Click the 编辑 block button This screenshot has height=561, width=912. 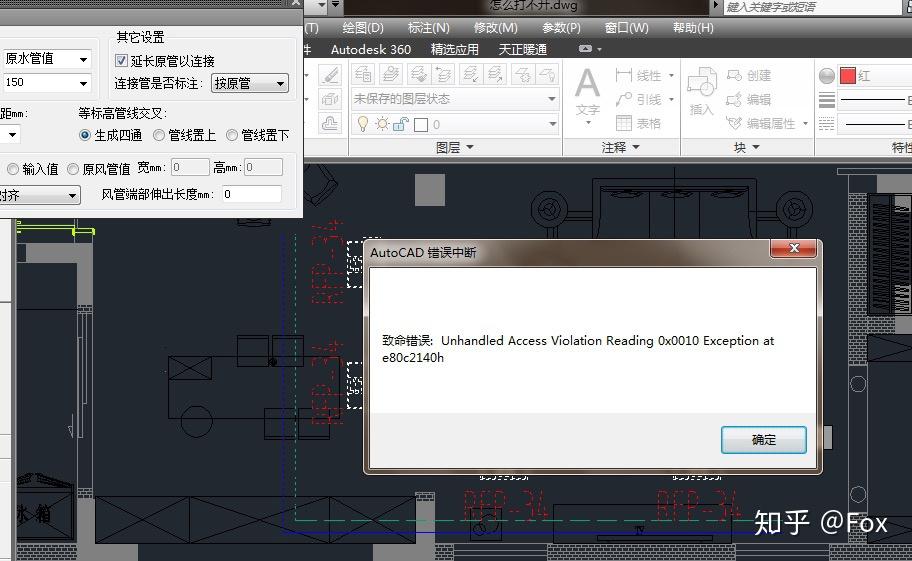tap(749, 99)
